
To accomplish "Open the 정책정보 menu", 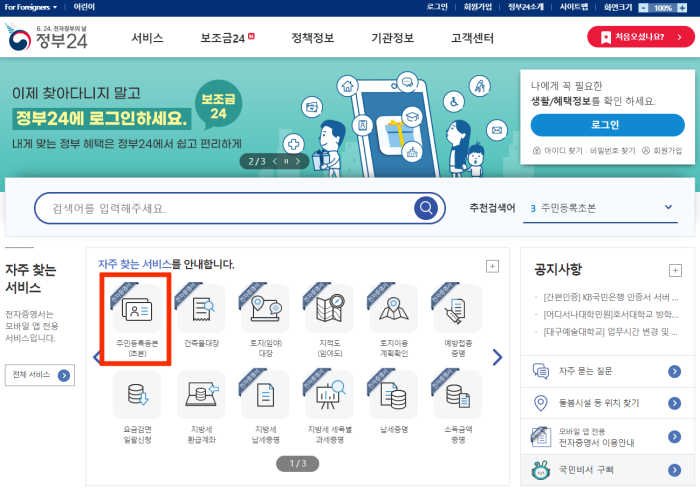I will [x=312, y=38].
